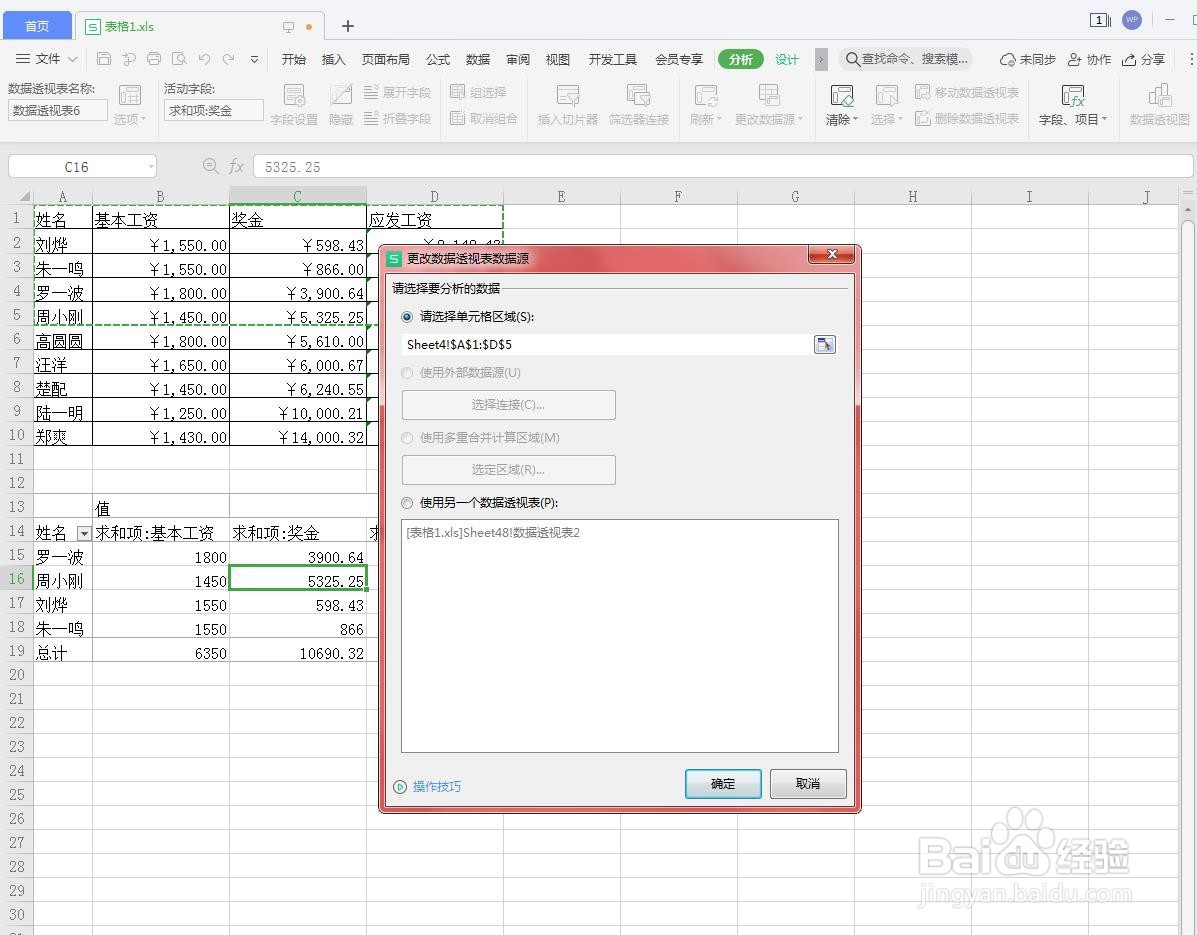Click row header 19
The image size is (1197, 935).
17,651
